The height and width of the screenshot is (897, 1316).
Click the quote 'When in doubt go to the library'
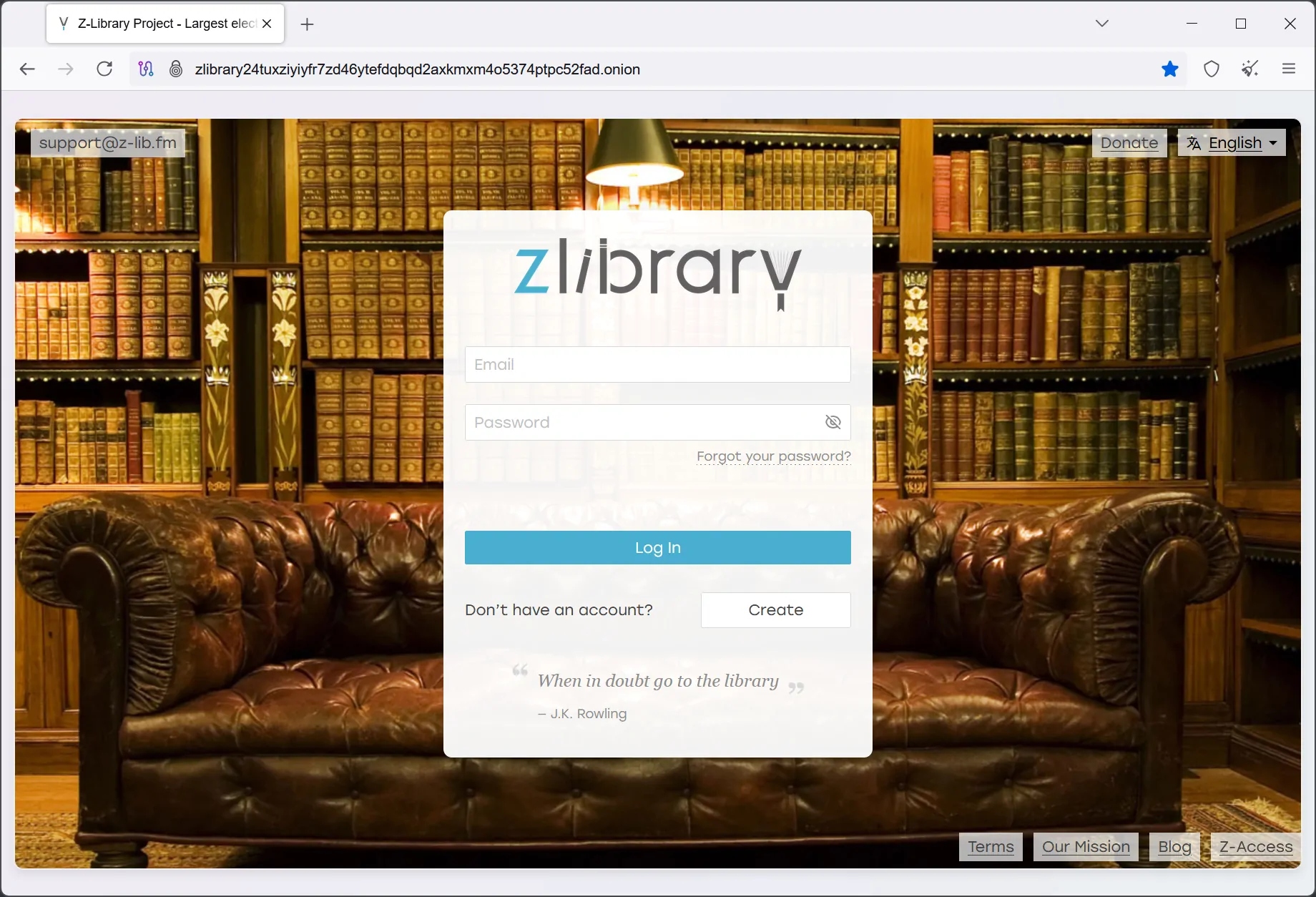(x=657, y=680)
